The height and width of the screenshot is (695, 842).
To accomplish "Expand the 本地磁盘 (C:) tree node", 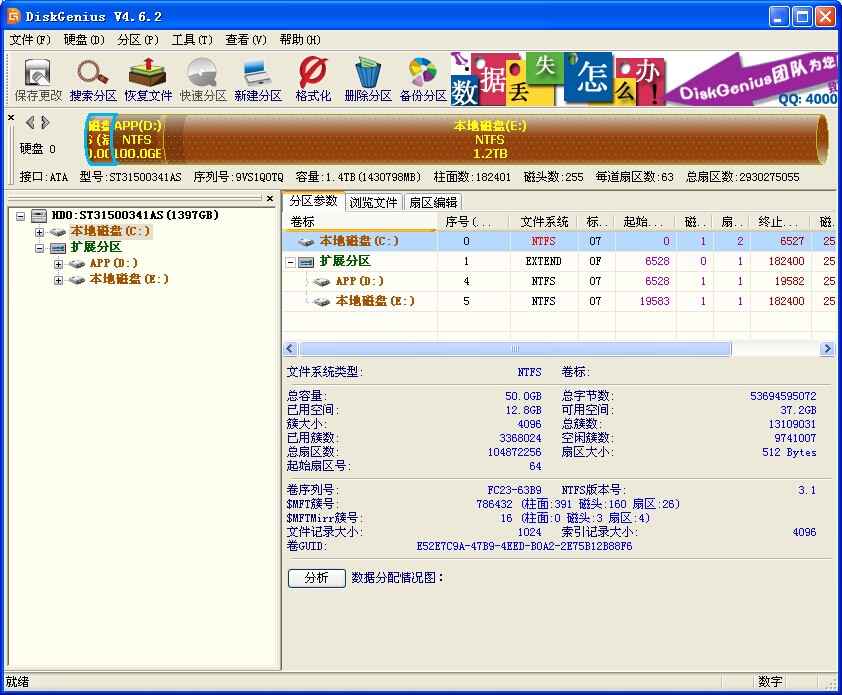I will coord(39,232).
